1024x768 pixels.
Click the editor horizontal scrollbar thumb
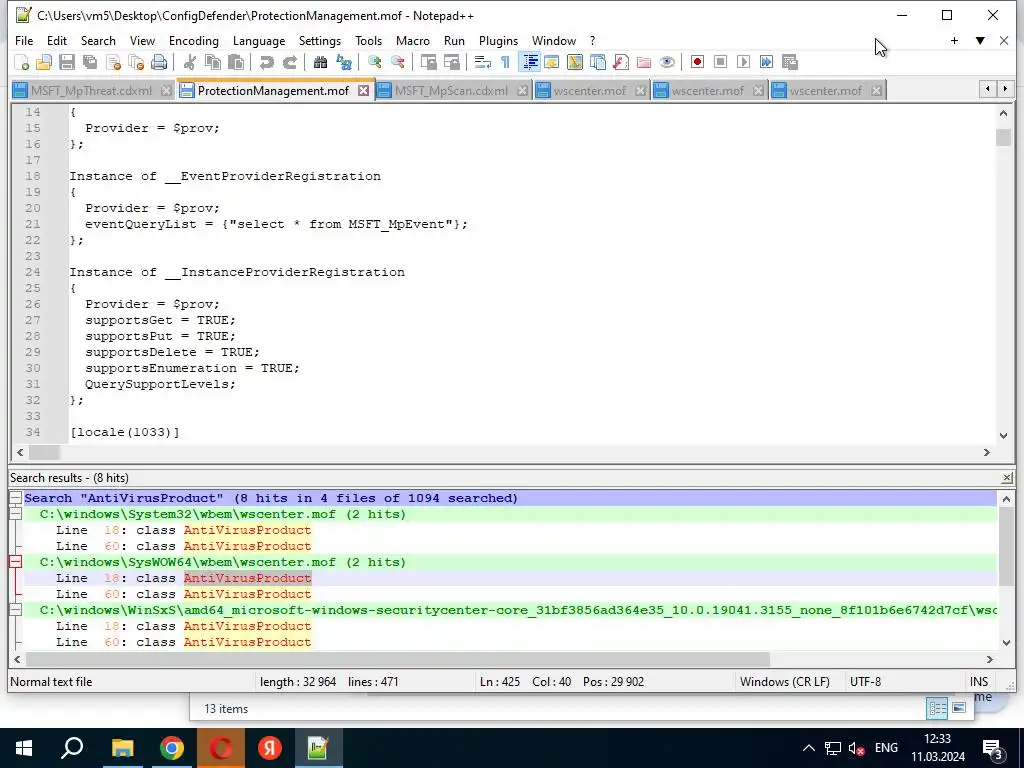[x=44, y=452]
